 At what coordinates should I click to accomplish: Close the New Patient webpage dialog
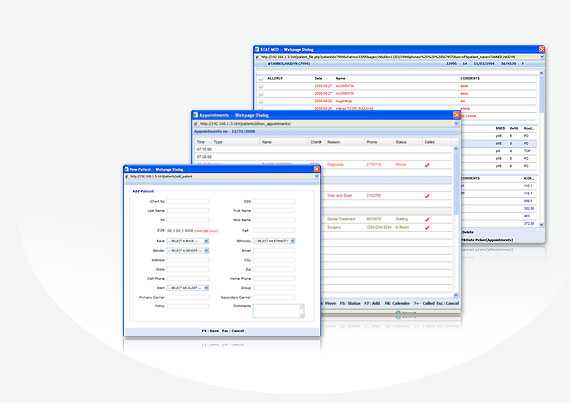(x=317, y=169)
